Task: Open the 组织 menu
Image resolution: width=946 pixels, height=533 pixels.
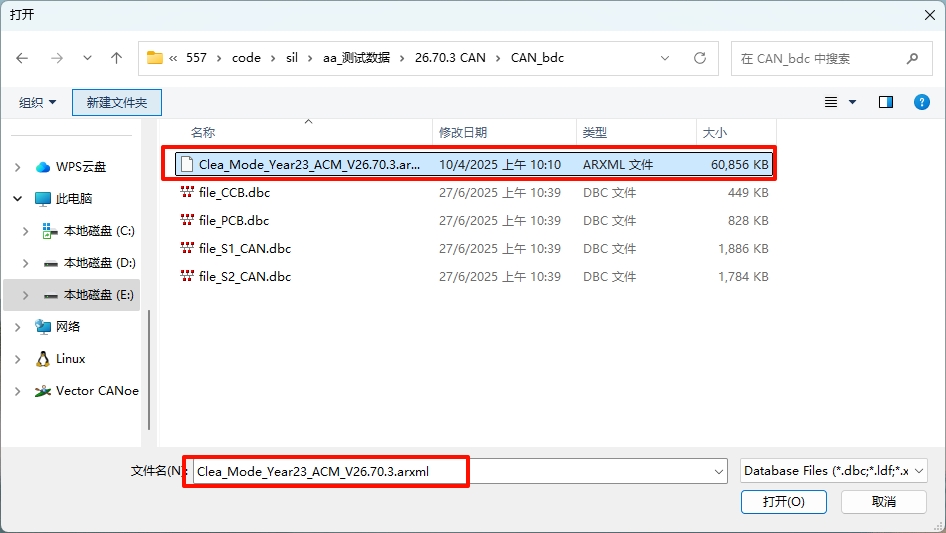Action: [38, 102]
